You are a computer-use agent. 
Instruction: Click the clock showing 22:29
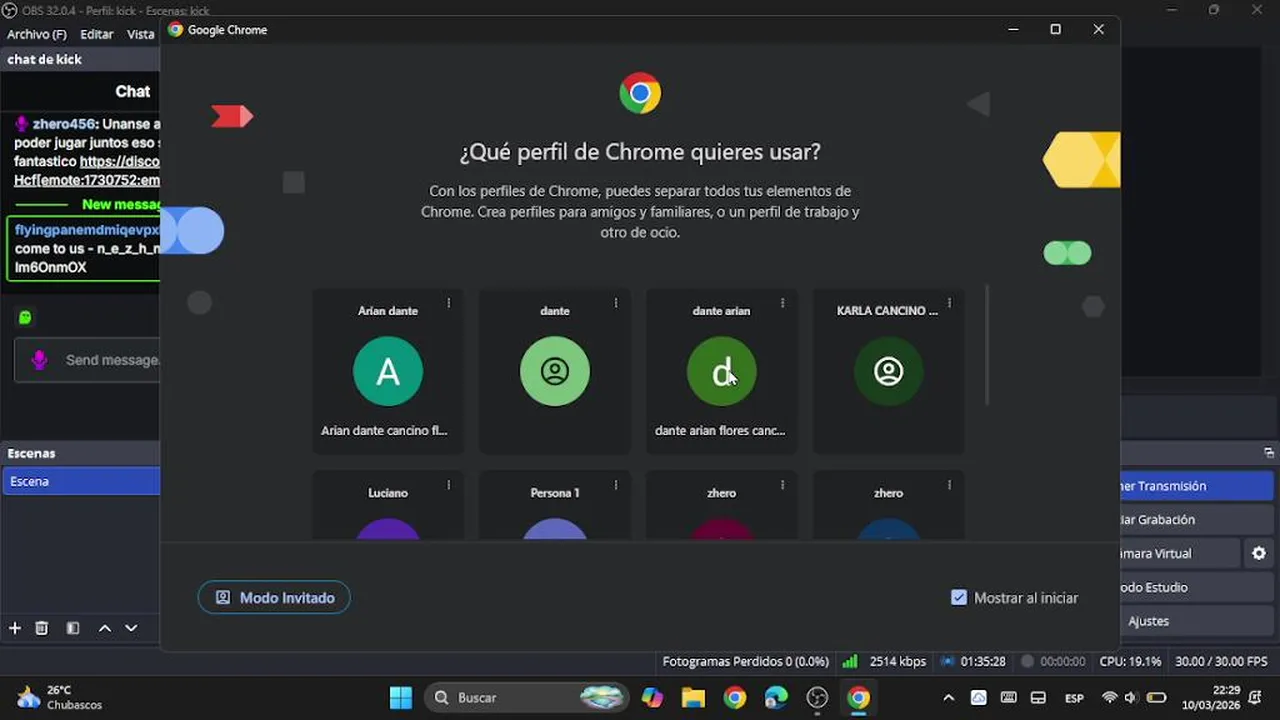[x=1212, y=697]
